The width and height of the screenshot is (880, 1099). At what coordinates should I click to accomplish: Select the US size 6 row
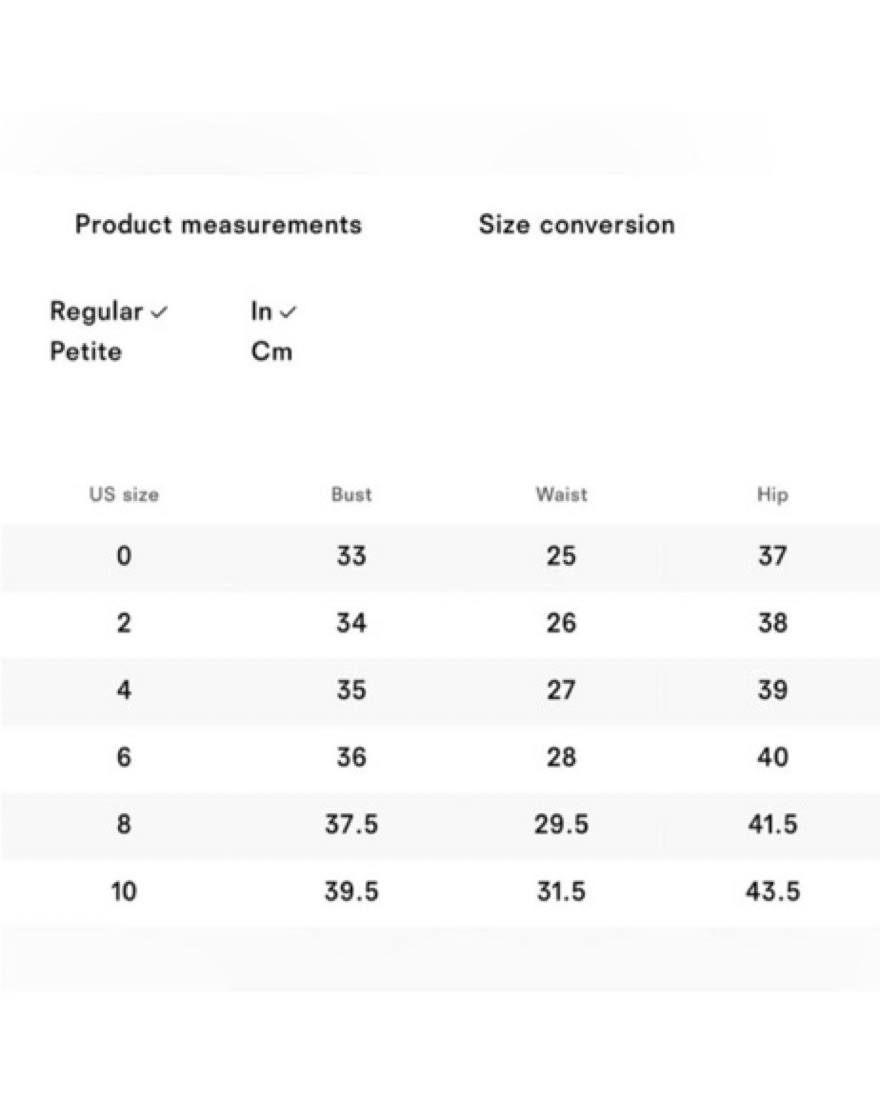(x=440, y=758)
